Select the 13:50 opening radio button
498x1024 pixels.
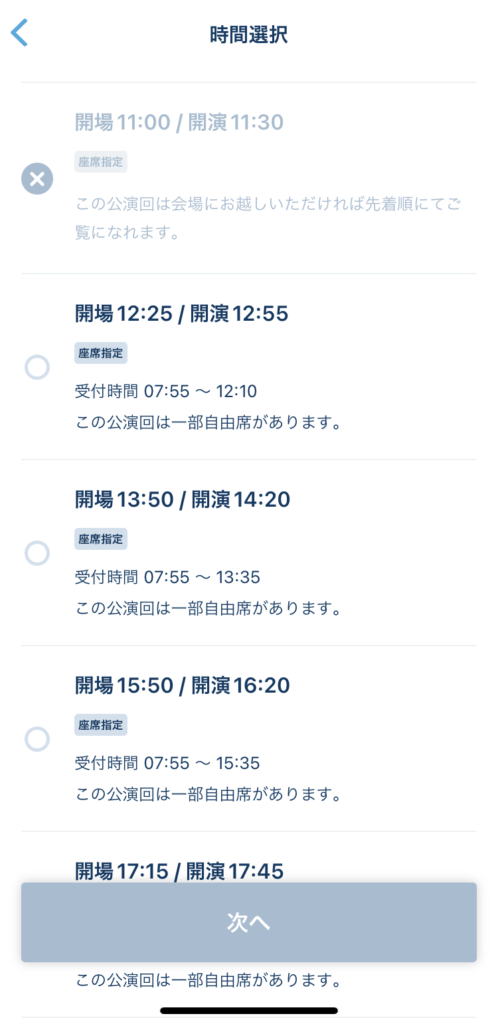tap(37, 553)
